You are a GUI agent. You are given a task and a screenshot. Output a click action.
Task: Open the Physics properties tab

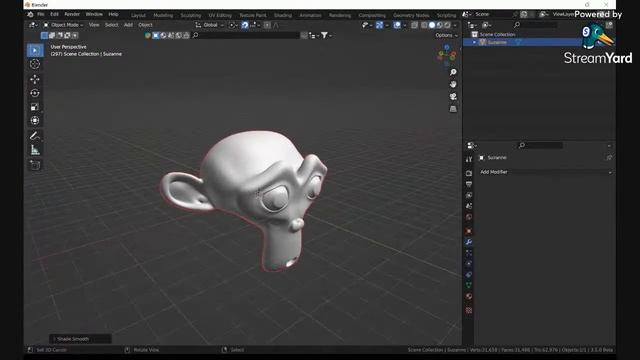469,264
